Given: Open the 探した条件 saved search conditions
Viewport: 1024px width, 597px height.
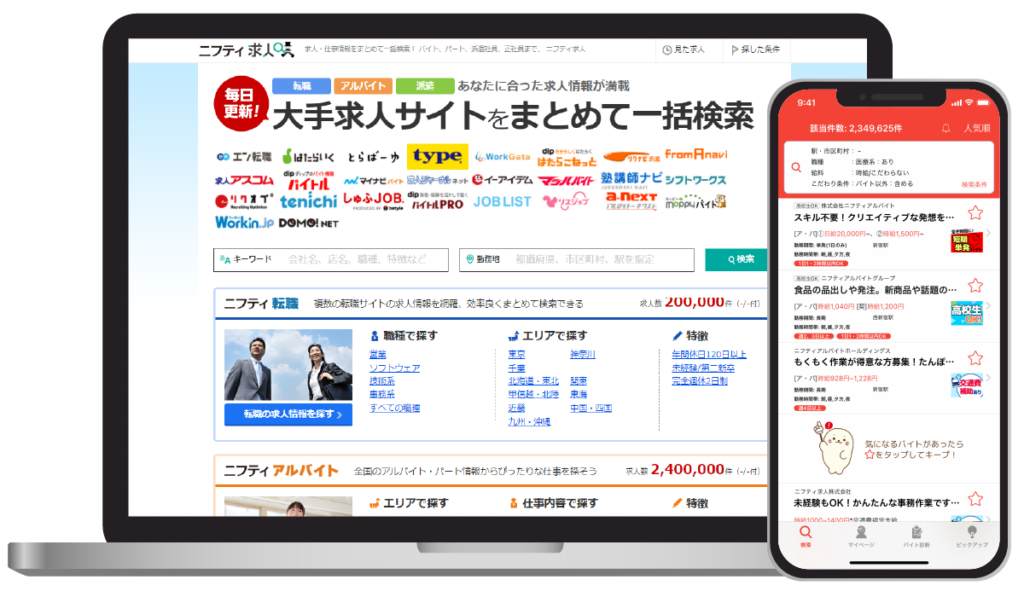Looking at the screenshot, I should (756, 50).
